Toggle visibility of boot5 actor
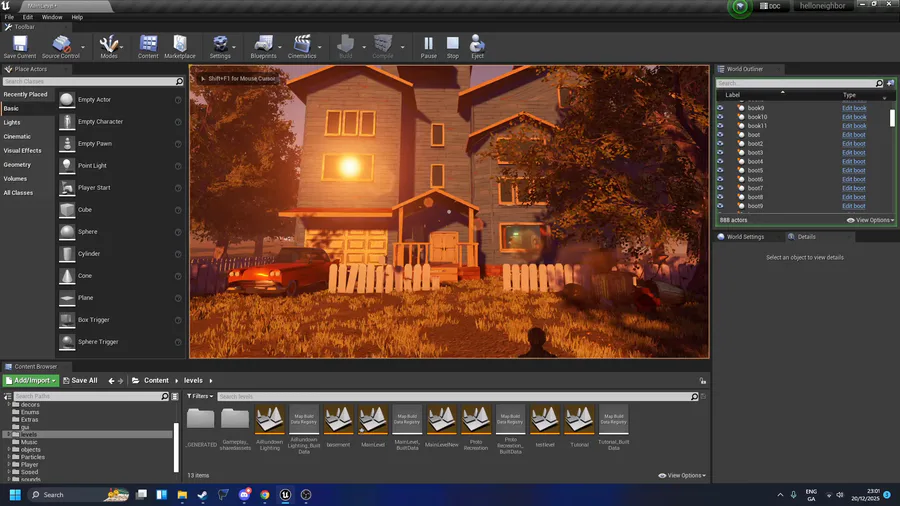 point(720,170)
